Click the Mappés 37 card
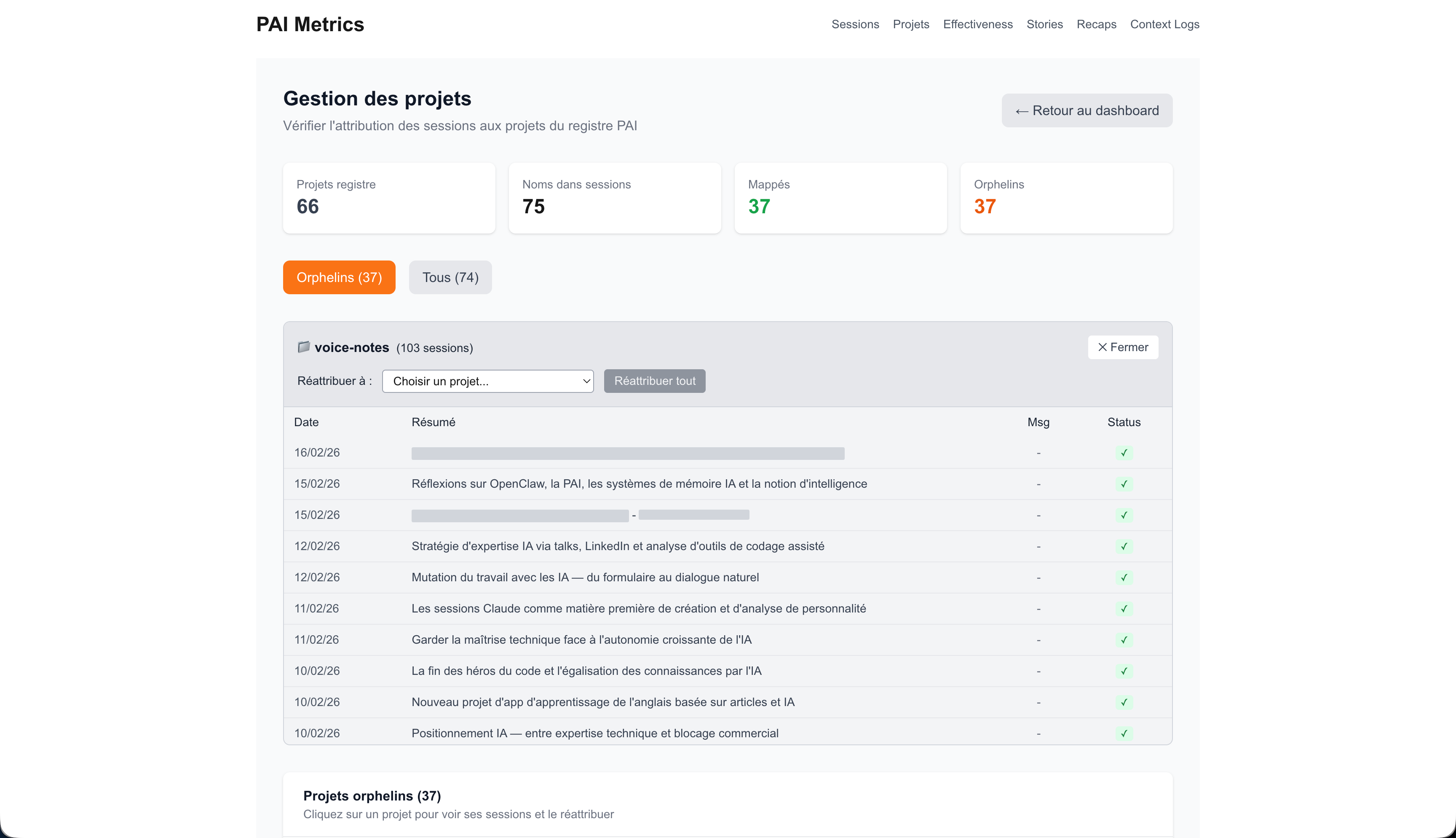This screenshot has width=1456, height=838. coord(841,198)
